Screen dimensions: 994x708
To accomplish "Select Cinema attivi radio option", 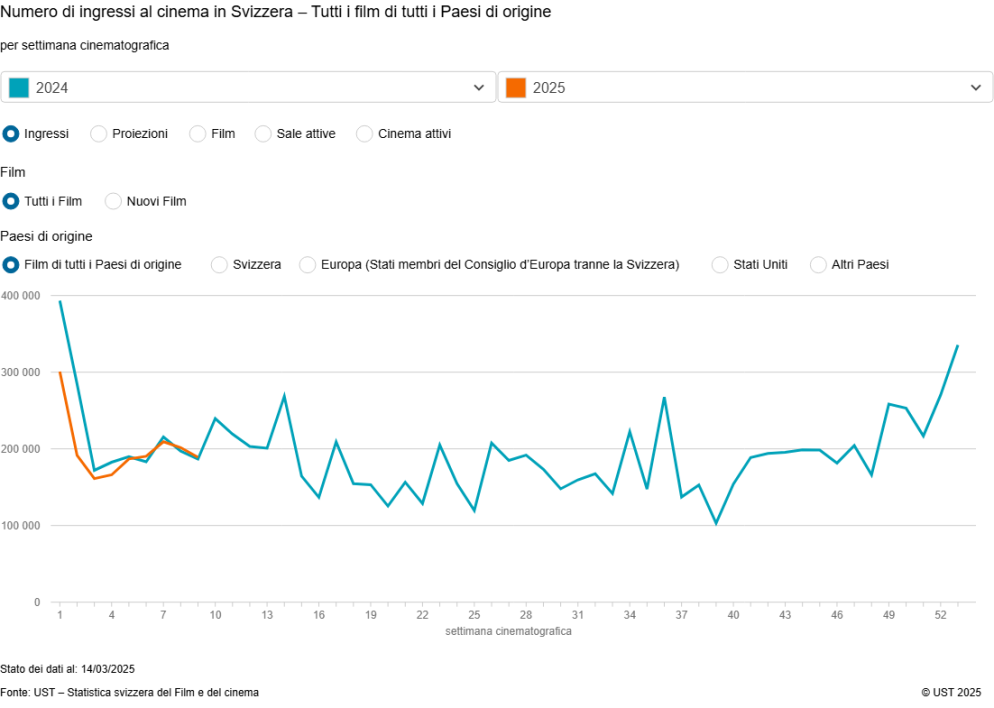I will [x=365, y=133].
